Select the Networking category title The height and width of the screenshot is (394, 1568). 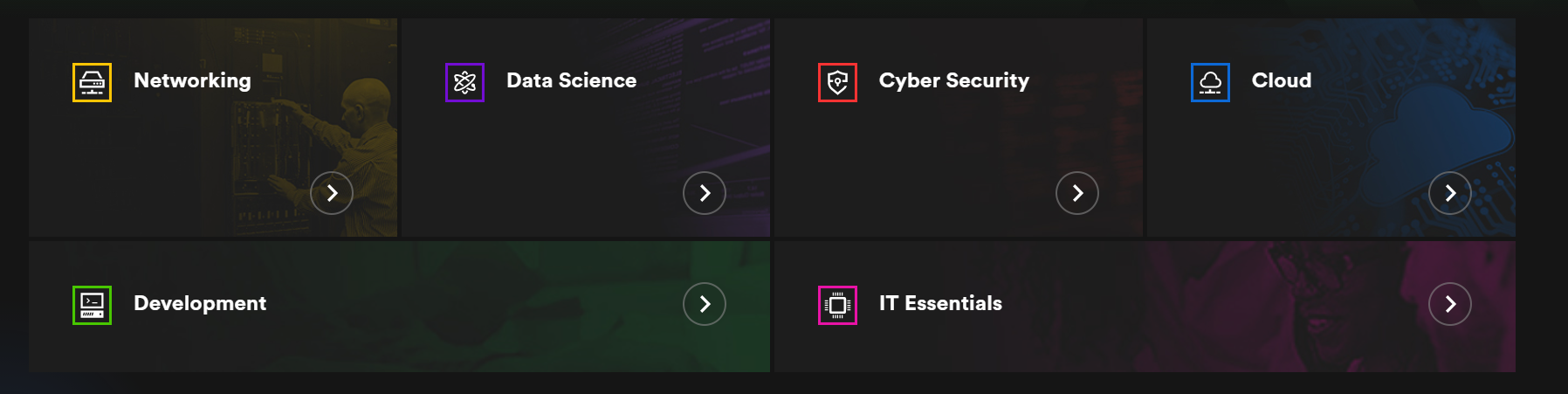click(x=192, y=80)
